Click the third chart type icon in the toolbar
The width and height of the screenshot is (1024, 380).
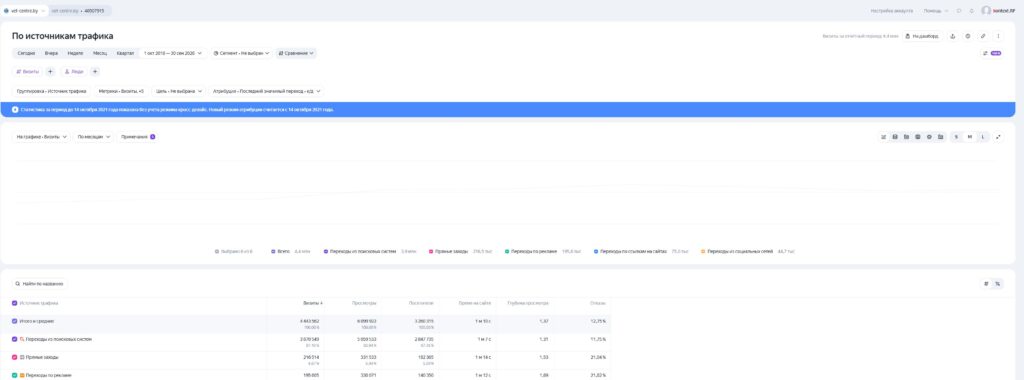[906, 136]
